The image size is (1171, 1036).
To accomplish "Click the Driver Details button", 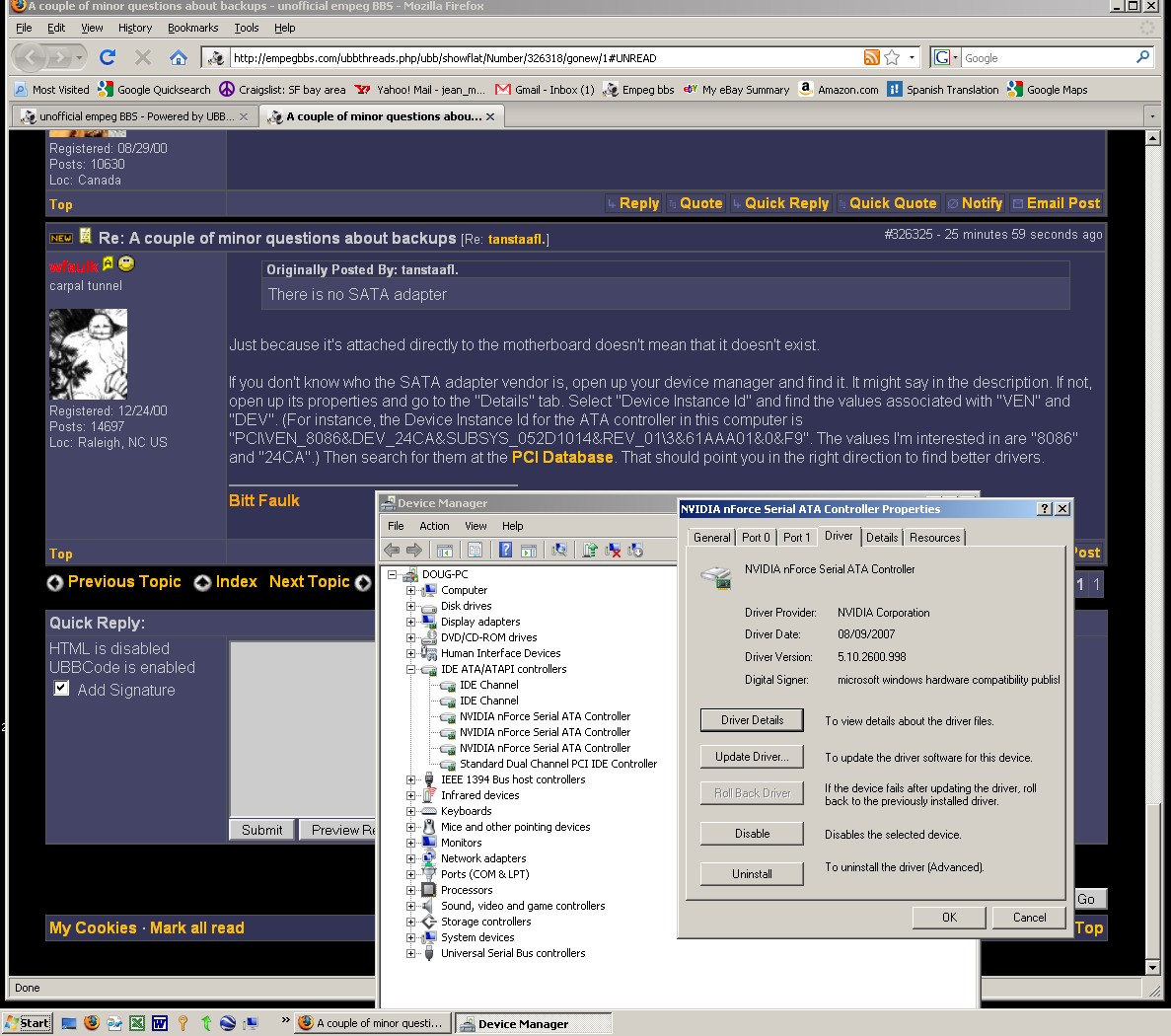I will (x=752, y=720).
